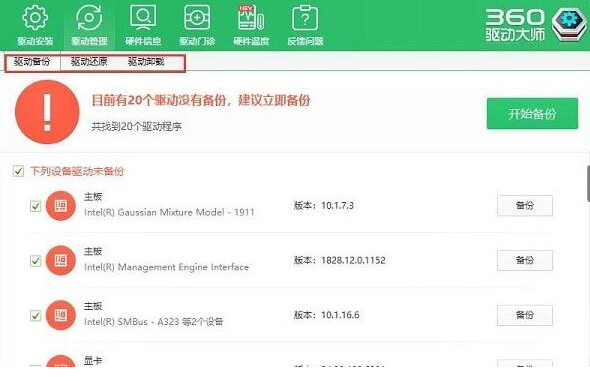Open the 驱动安装 gear icon
This screenshot has width=590, height=381.
tap(35, 17)
